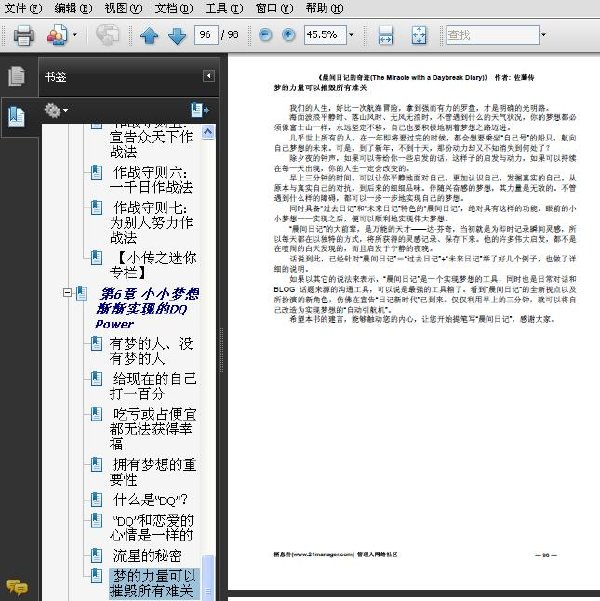The image size is (600, 601).
Task: Click the bookmarks panel scrollbar thumb
Action: tap(208, 577)
